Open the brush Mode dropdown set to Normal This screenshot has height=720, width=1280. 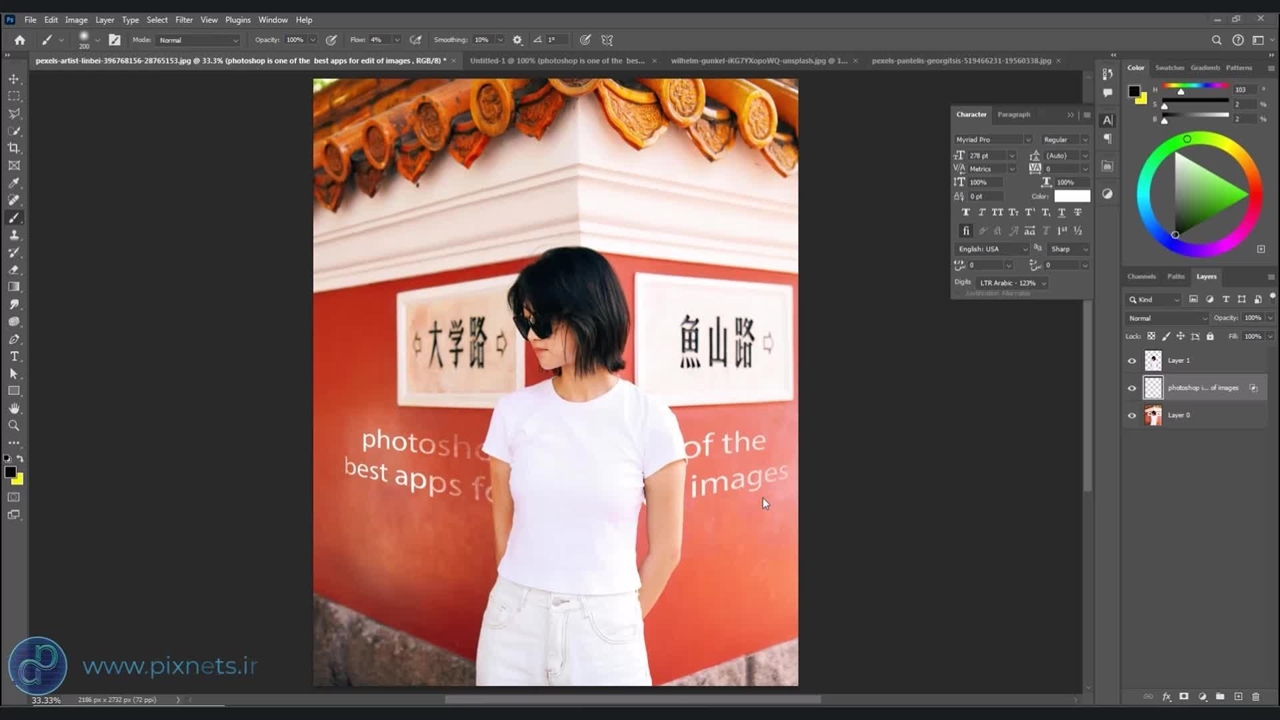pyautogui.click(x=198, y=40)
